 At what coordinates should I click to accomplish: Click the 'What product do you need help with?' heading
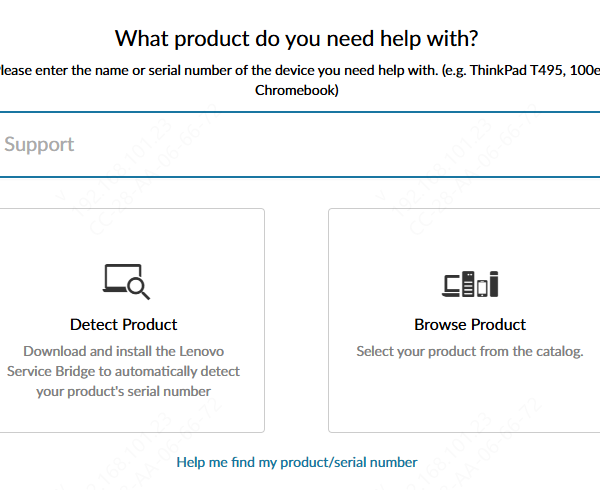point(296,39)
